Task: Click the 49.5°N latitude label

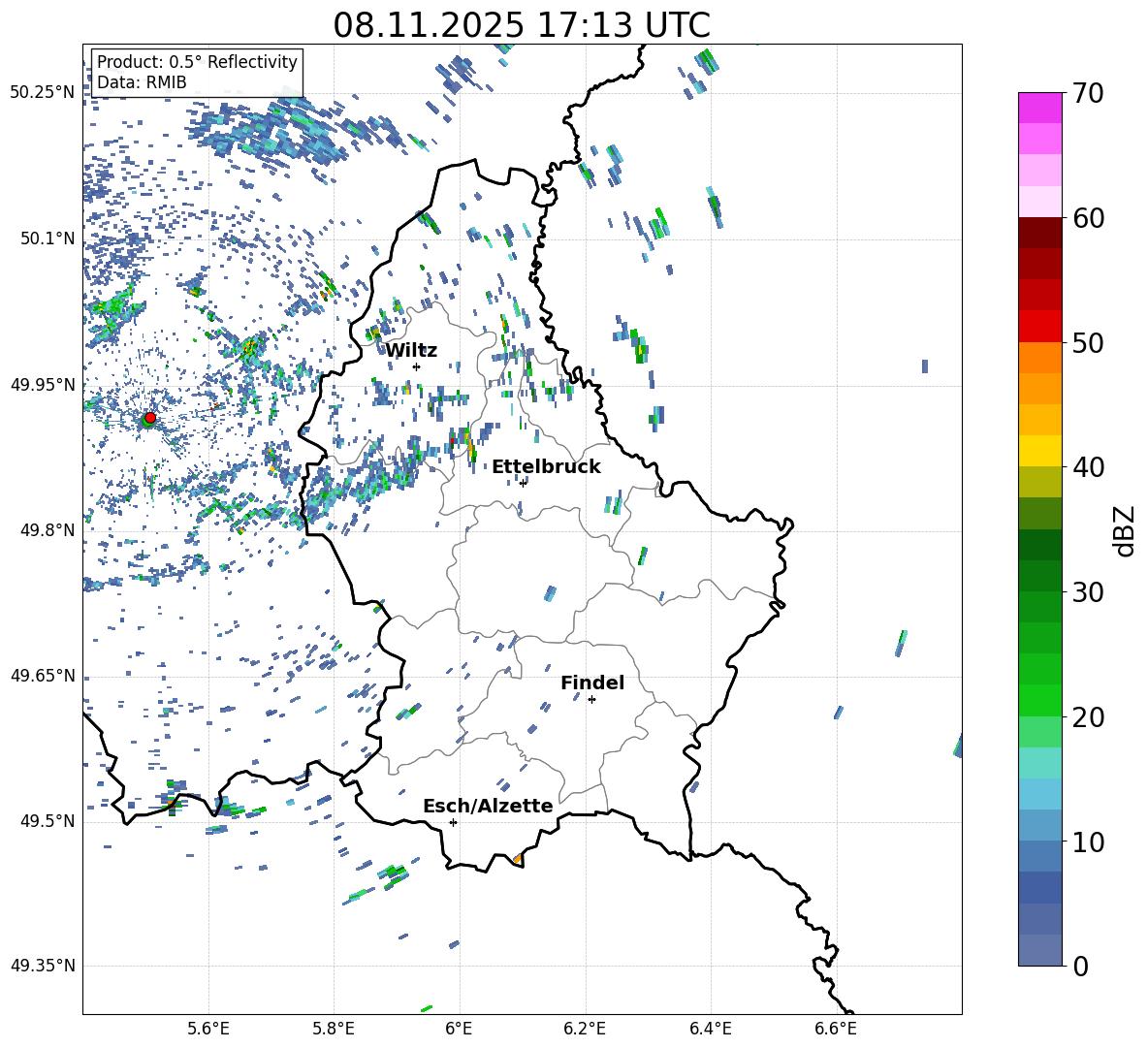Action: pos(49,821)
